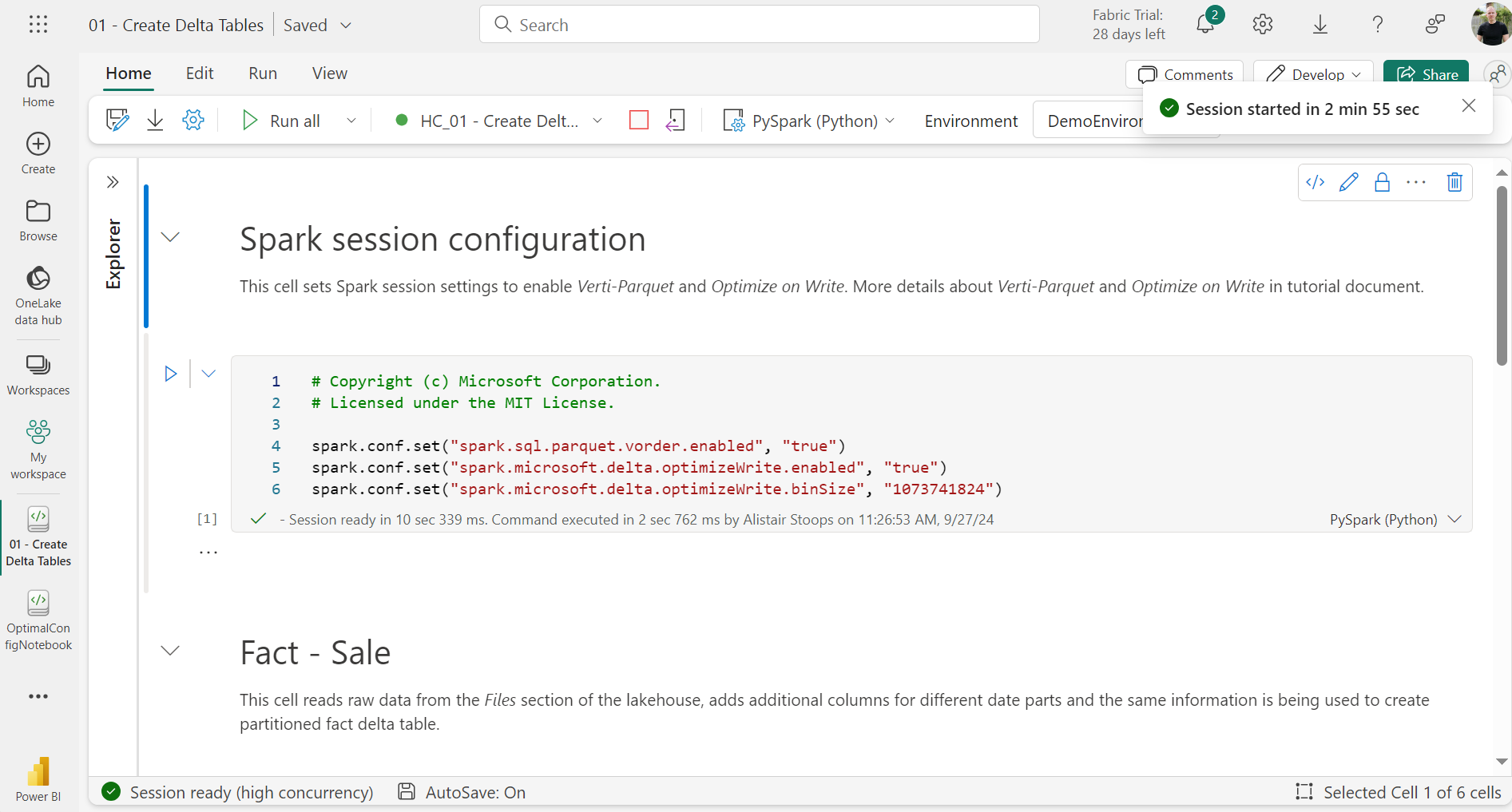Image resolution: width=1512 pixels, height=812 pixels.
Task: Expand the Run all dropdown arrow
Action: coord(351,120)
